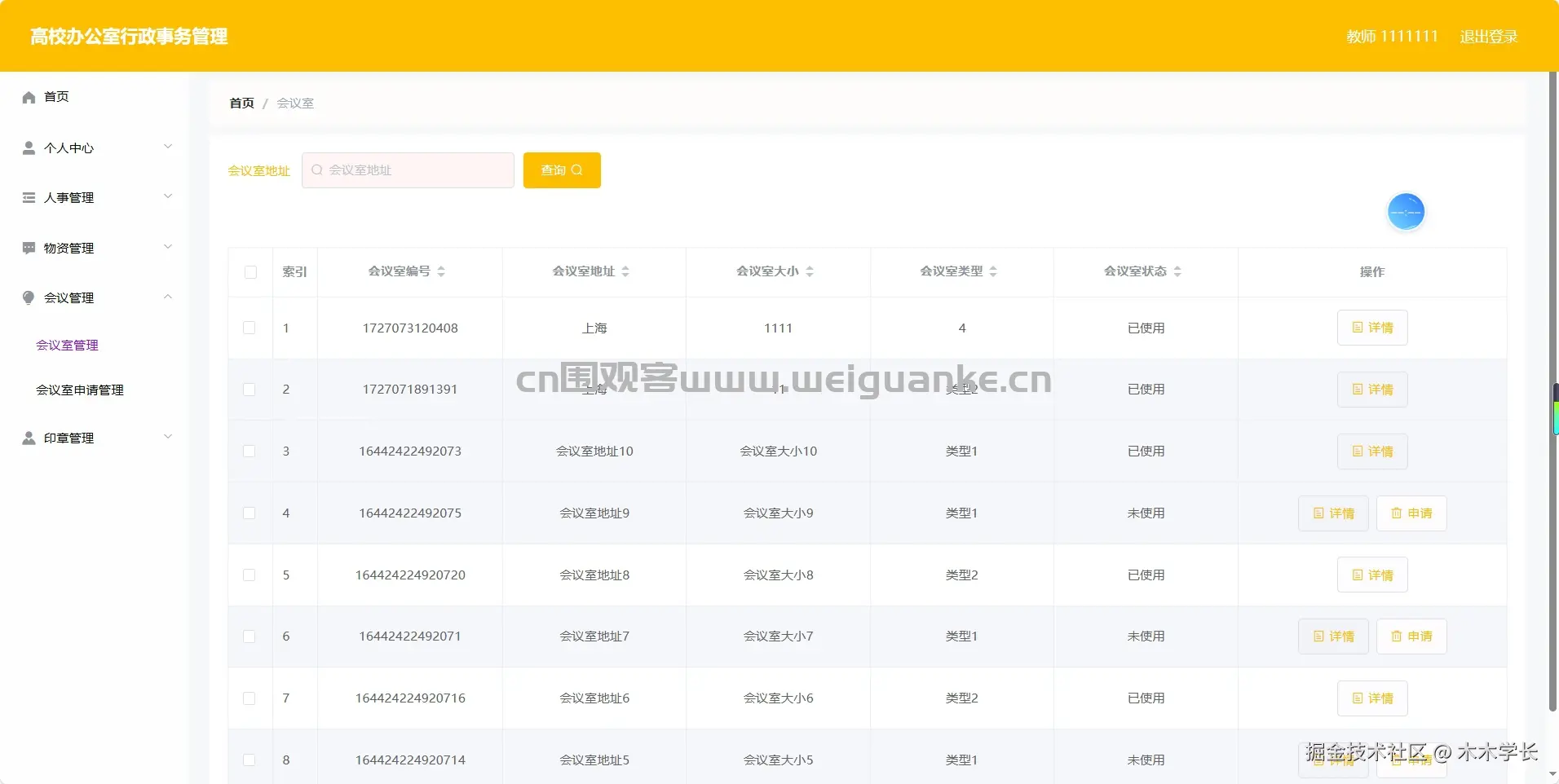The image size is (1559, 784).
Task: Tick the select-all checkbox in the table header
Action: [x=250, y=272]
